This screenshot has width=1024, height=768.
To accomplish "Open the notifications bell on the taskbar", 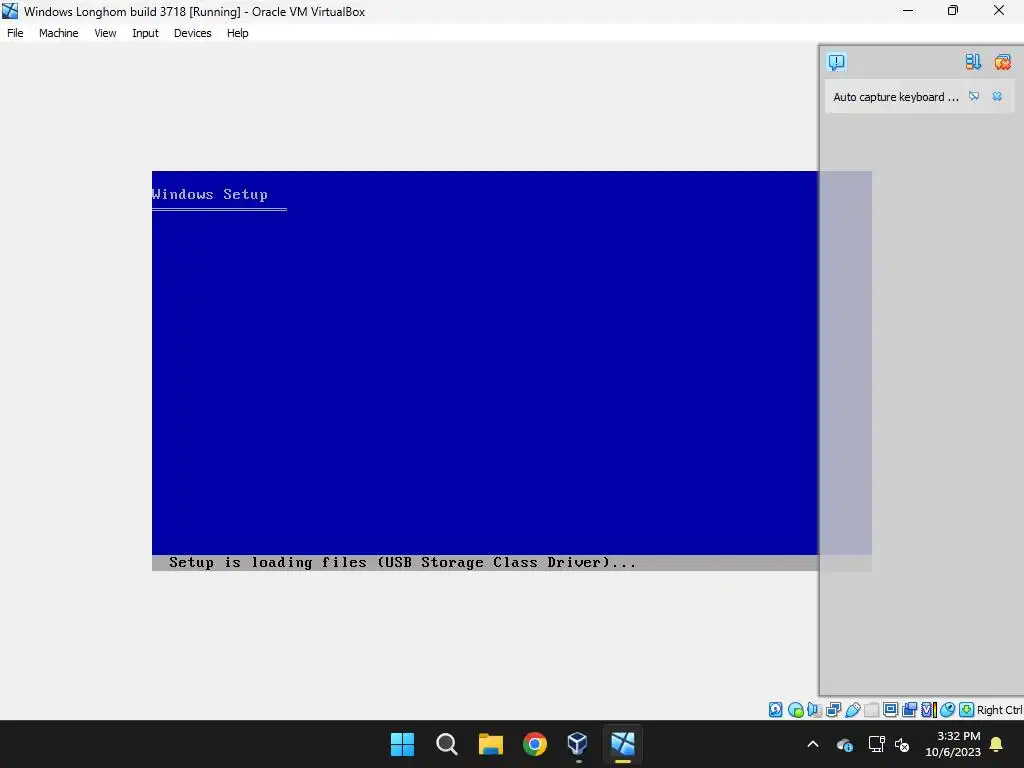I will pos(997,744).
